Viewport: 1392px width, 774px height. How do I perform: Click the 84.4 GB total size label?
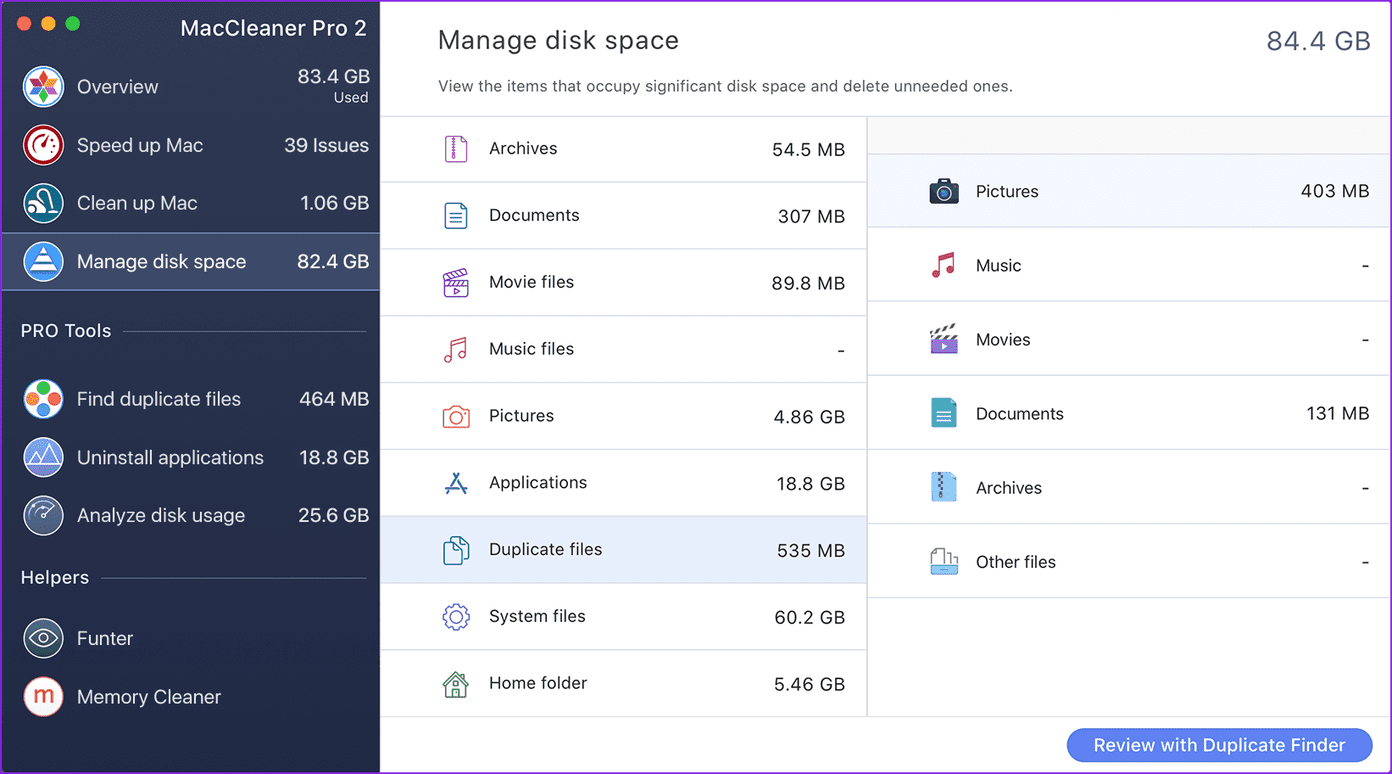click(x=1318, y=41)
